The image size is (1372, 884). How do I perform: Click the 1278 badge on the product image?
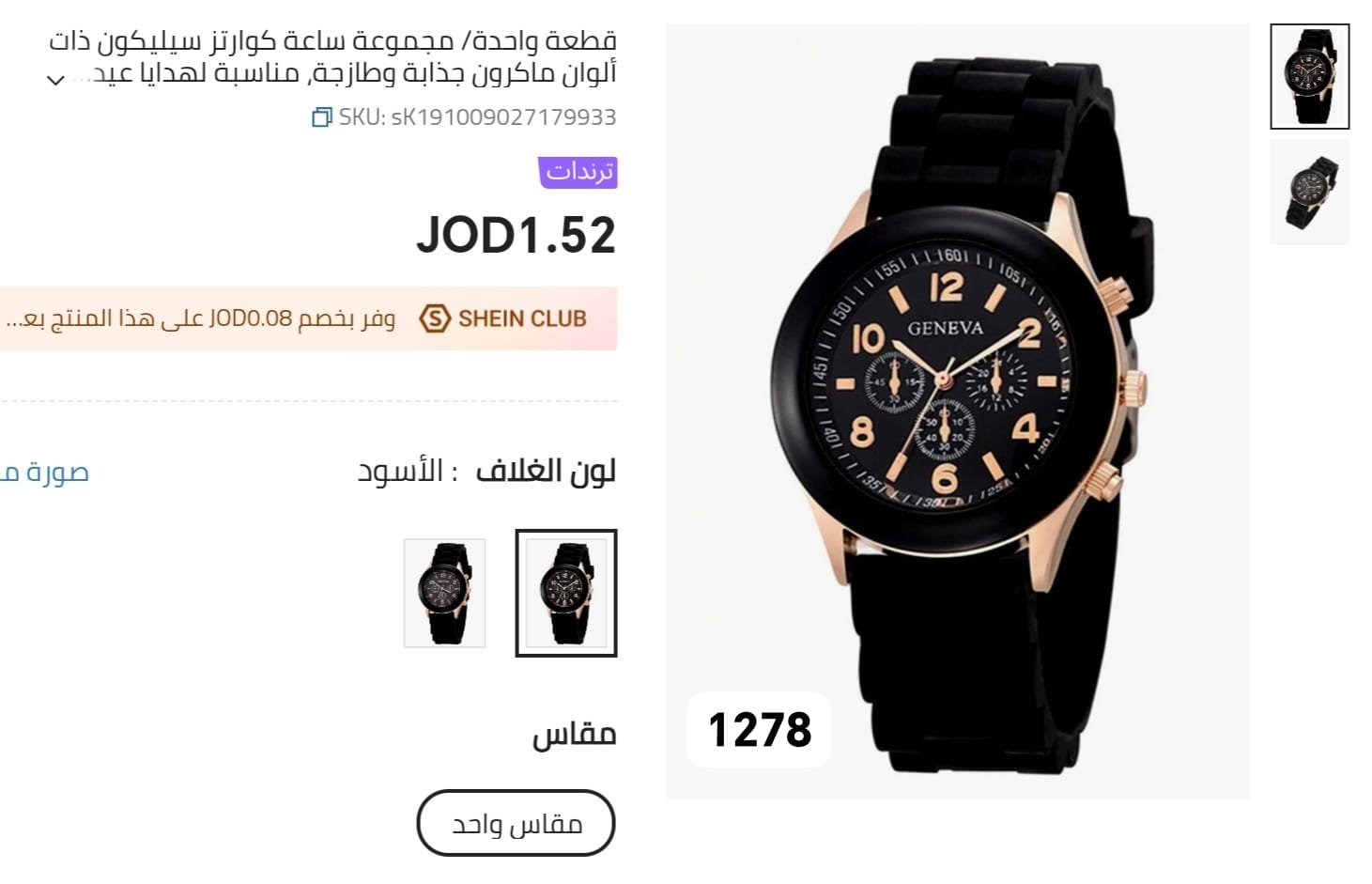[x=759, y=730]
